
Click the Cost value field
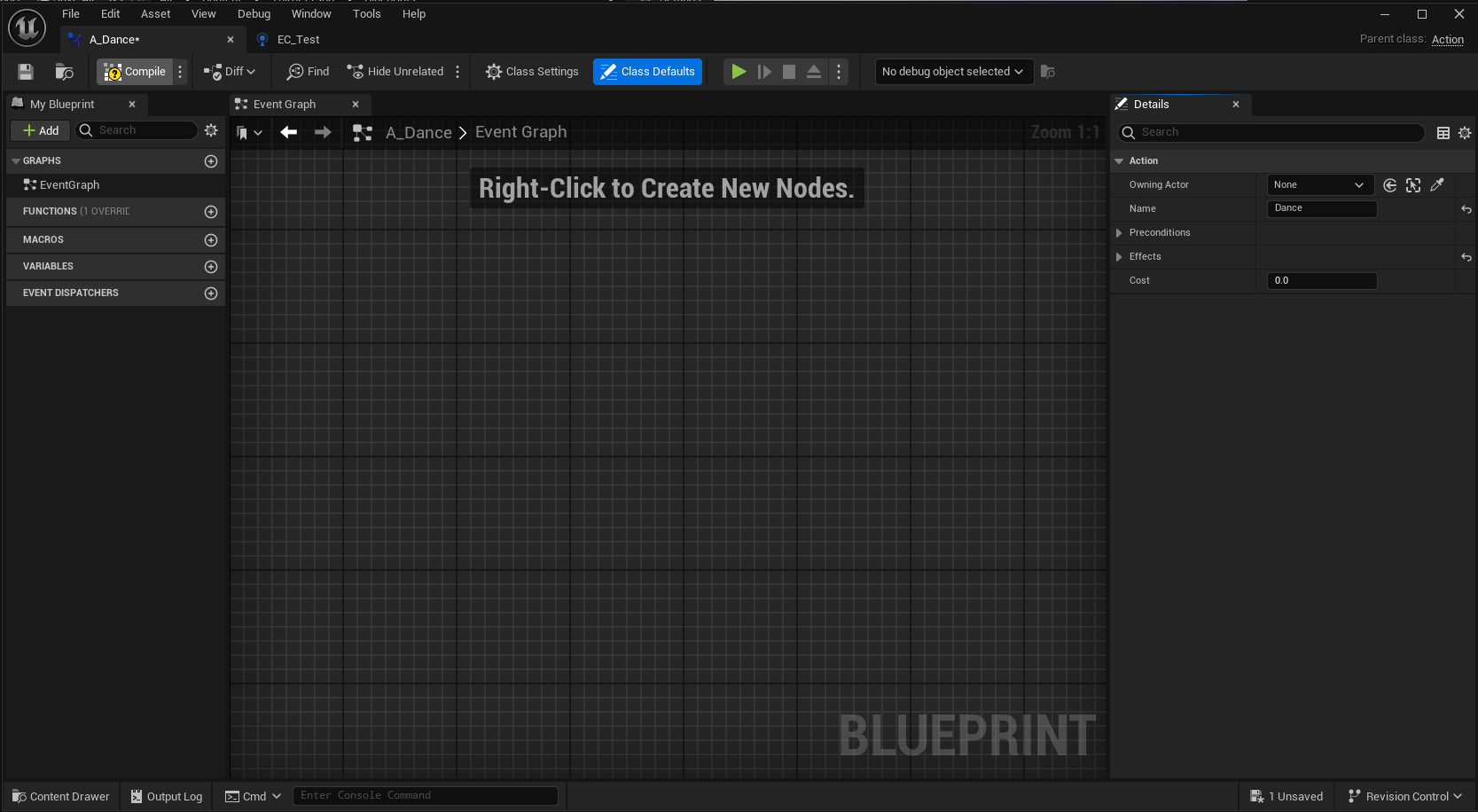point(1322,281)
